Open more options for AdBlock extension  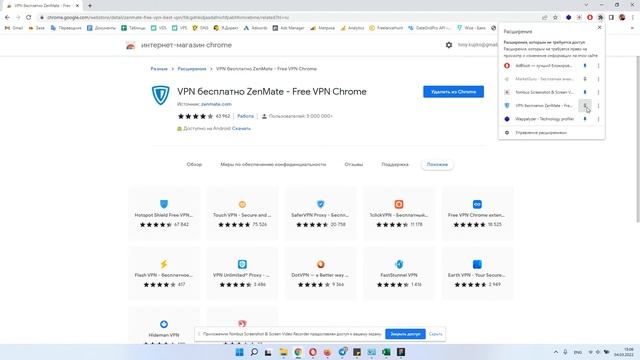tap(598, 66)
